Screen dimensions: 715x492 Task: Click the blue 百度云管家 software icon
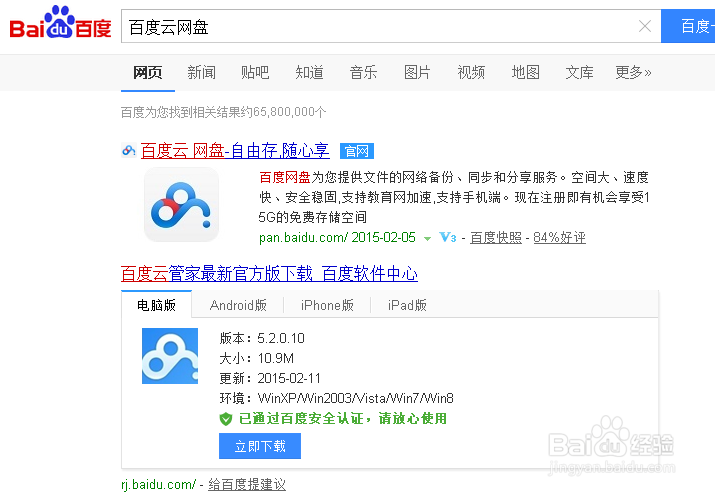point(170,356)
